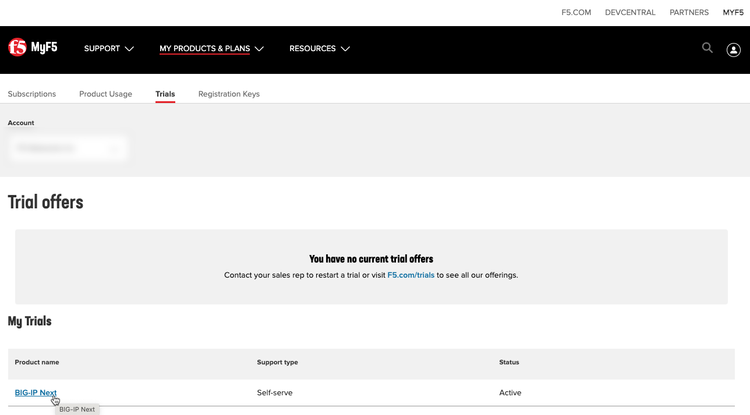Click the Support type column header

click(277, 362)
